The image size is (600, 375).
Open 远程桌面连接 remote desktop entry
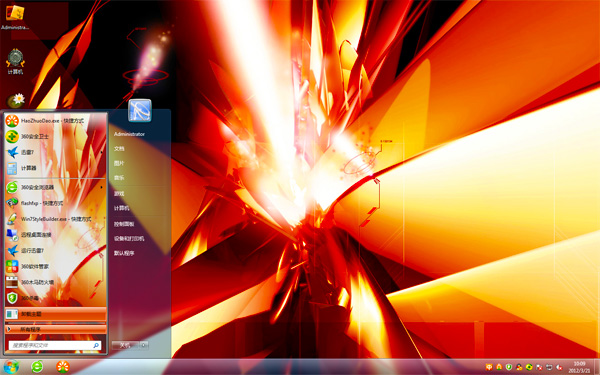coord(55,235)
